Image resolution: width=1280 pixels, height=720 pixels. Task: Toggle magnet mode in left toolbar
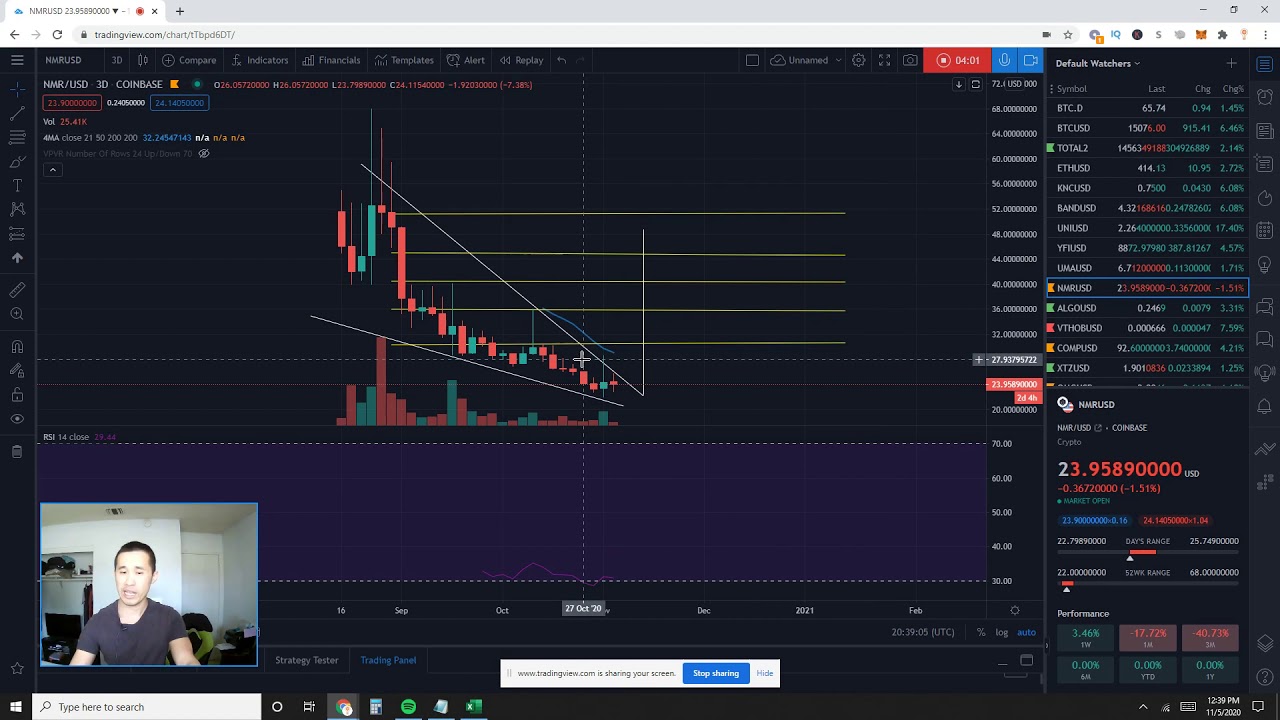[17, 347]
